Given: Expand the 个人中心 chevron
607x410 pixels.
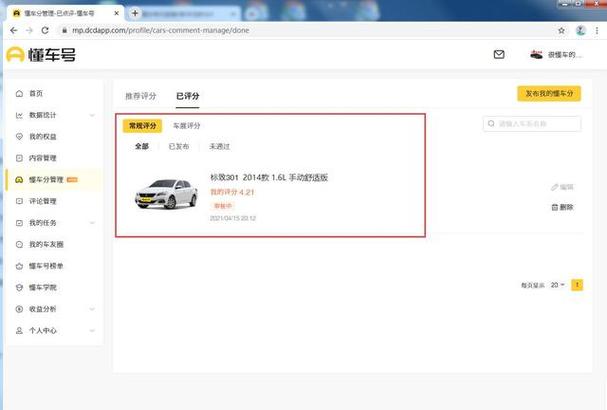Looking at the screenshot, I should click(x=92, y=331).
